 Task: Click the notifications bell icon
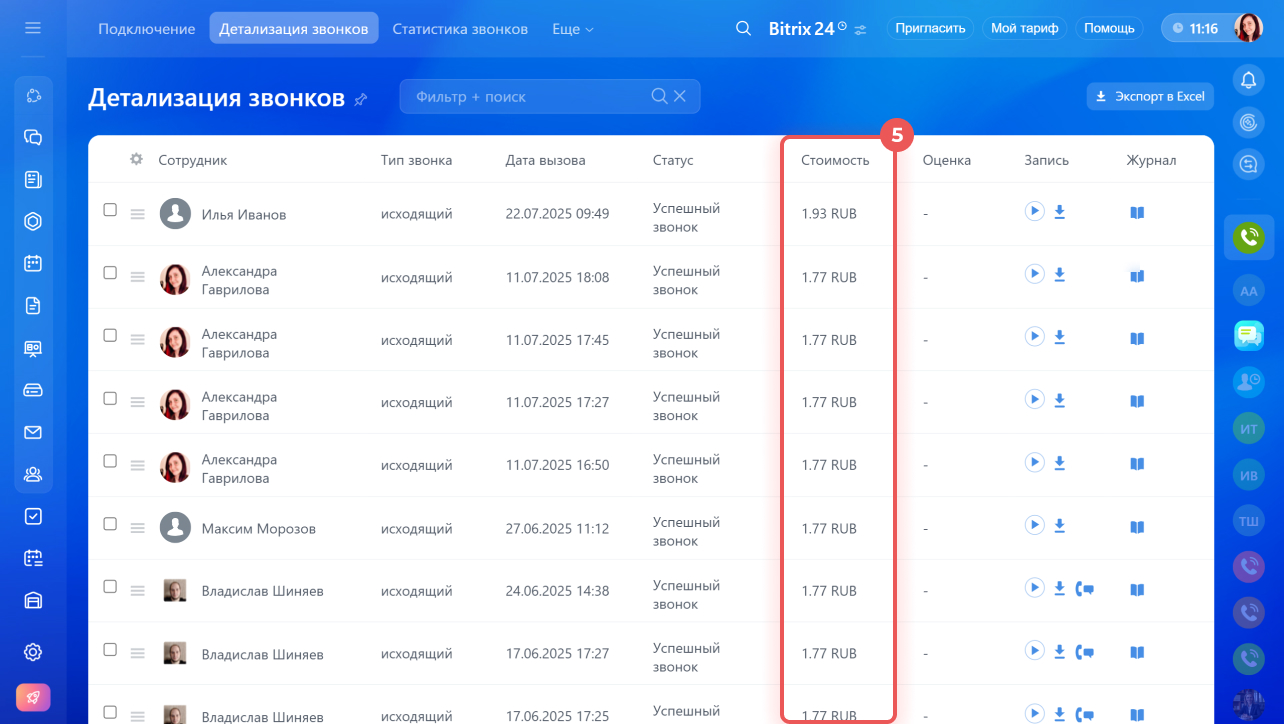1248,80
